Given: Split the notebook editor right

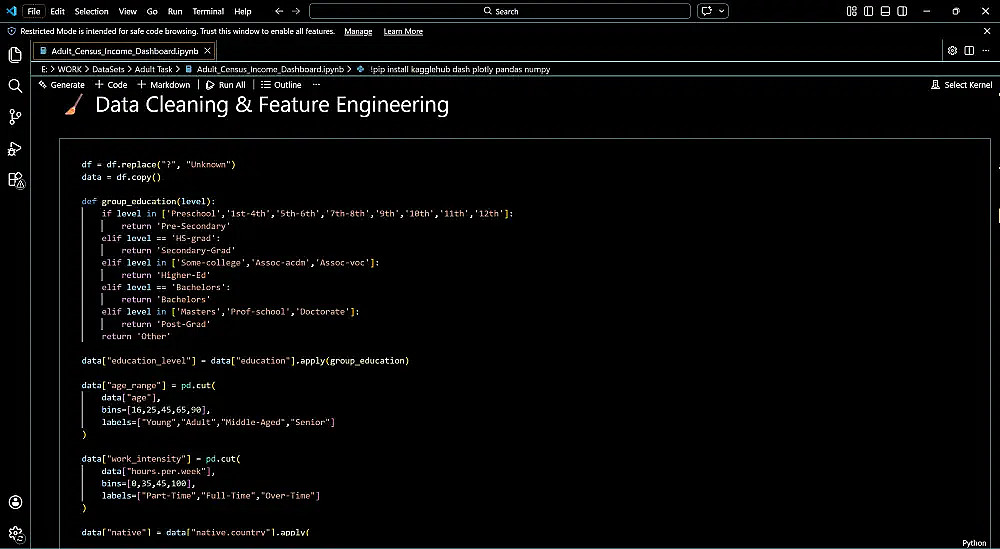Looking at the screenshot, I should click(969, 50).
